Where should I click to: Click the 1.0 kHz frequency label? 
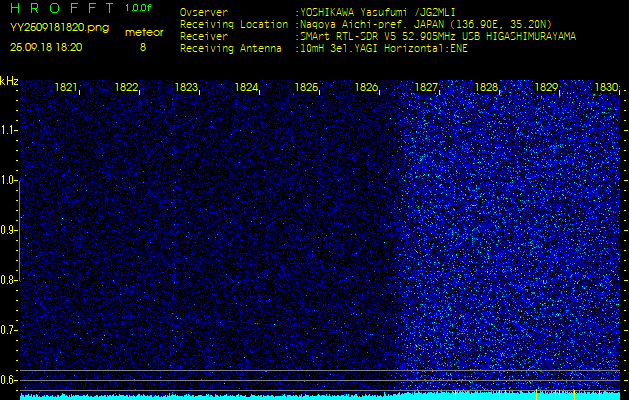coord(9,180)
